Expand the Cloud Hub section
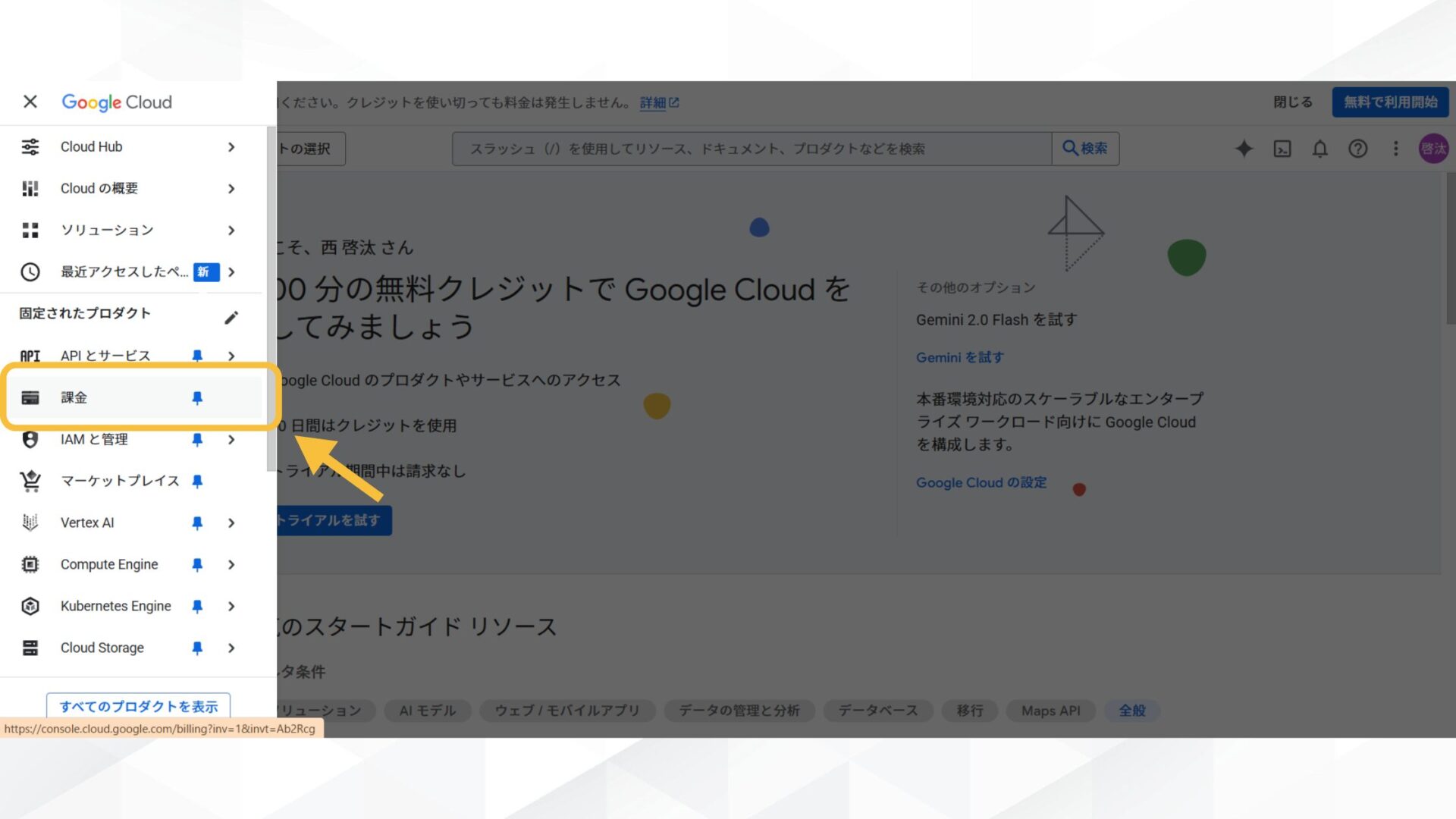The width and height of the screenshot is (1456, 819). (x=232, y=147)
